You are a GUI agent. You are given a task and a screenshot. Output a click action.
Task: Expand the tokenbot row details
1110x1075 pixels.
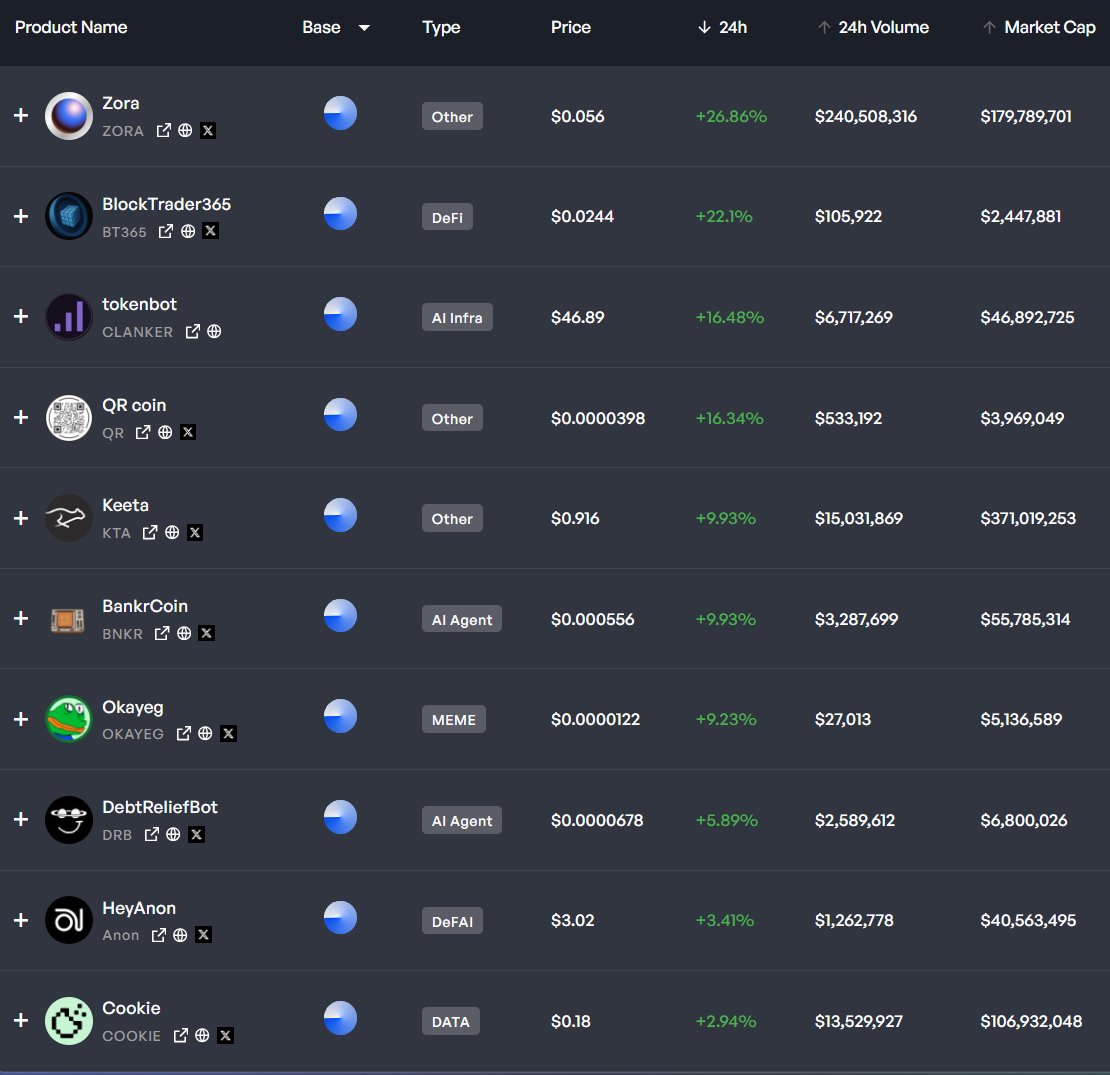coord(21,316)
